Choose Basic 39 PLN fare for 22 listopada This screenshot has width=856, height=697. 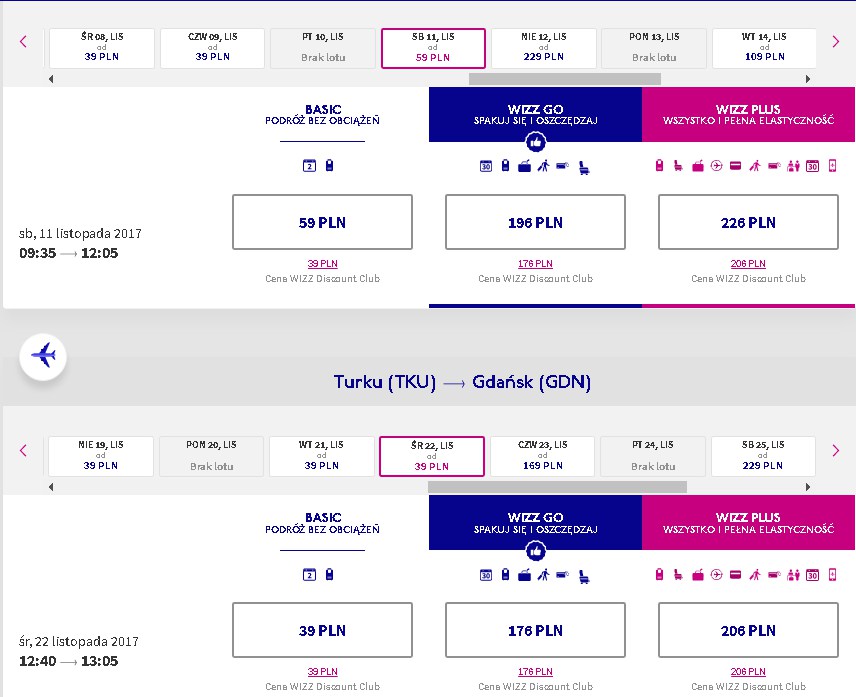pos(322,630)
